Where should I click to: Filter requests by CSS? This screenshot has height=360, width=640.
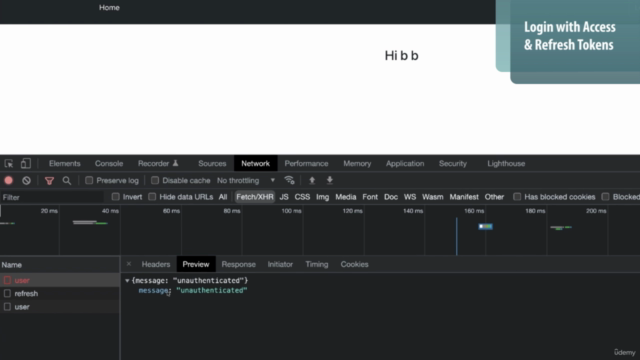click(x=302, y=197)
